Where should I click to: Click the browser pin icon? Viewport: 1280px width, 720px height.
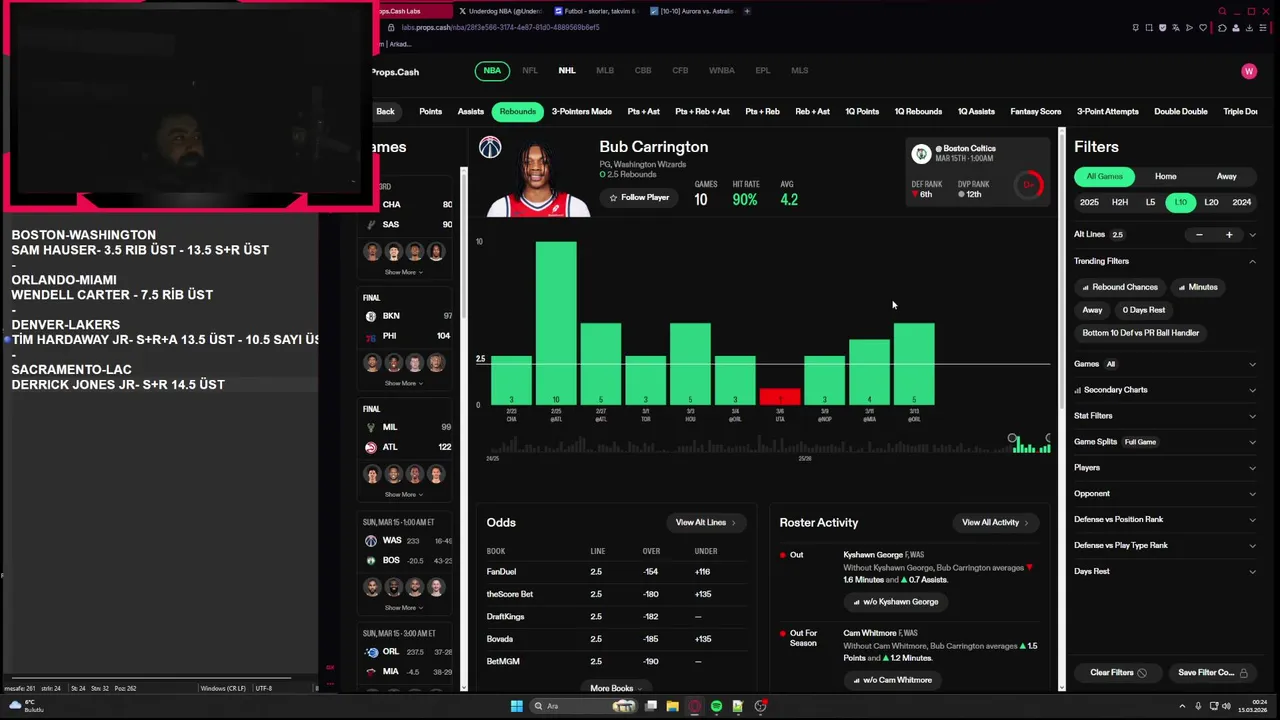(x=1135, y=28)
